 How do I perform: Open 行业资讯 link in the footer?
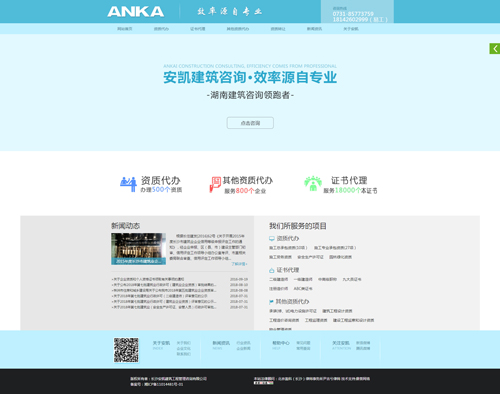pos(243,343)
